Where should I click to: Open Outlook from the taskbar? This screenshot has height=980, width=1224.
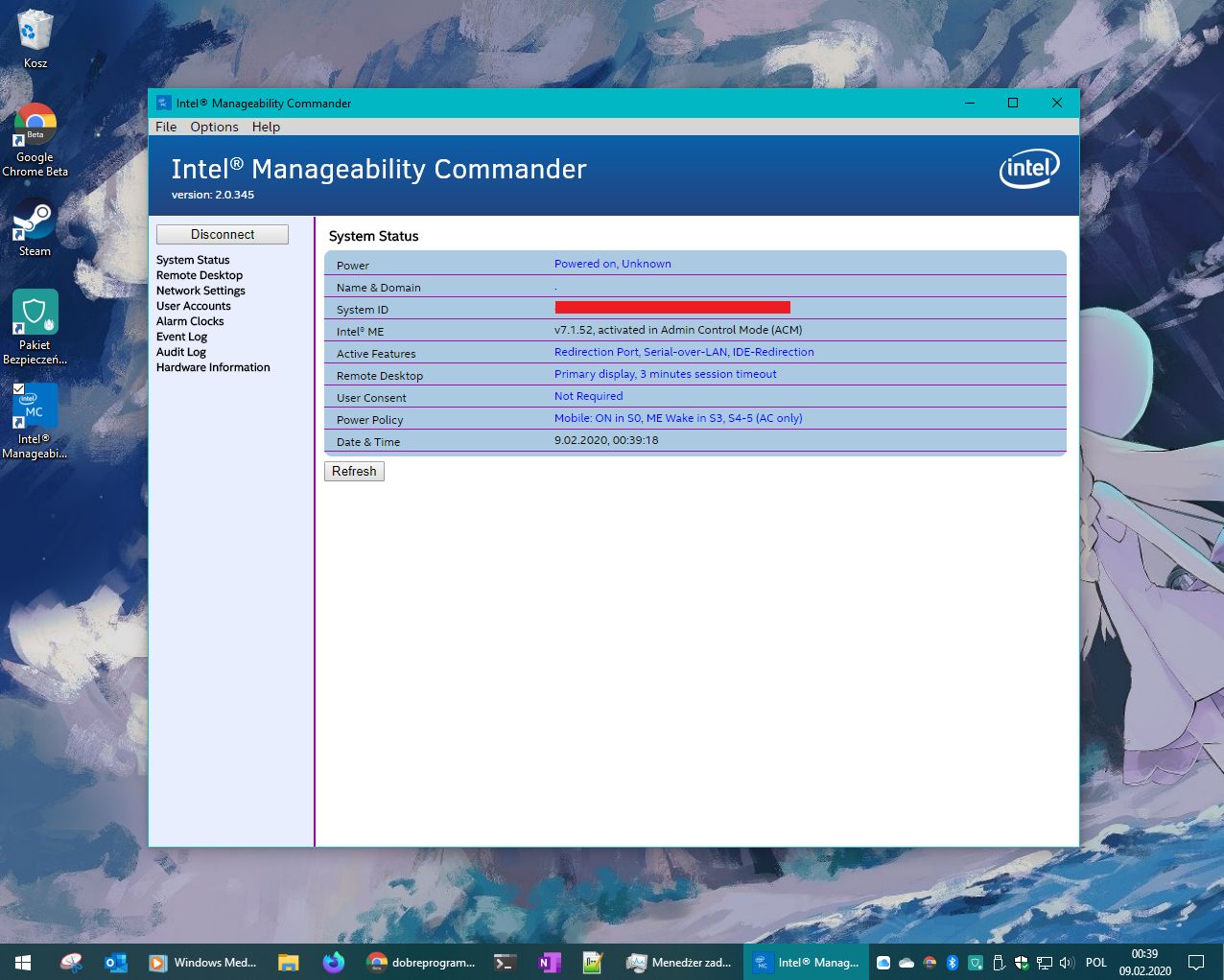pos(116,962)
